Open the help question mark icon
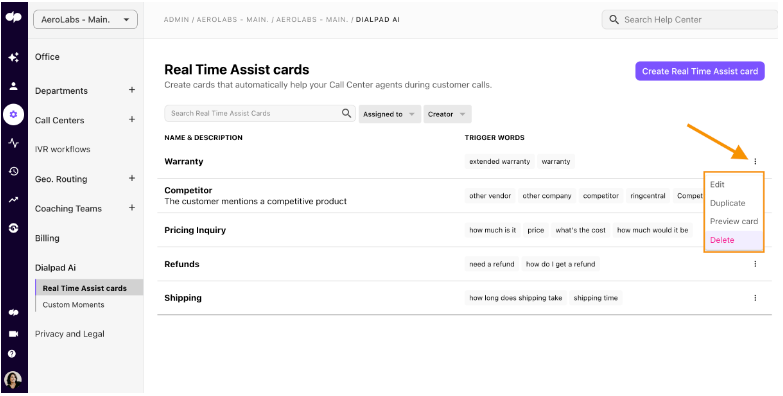 click(x=12, y=354)
